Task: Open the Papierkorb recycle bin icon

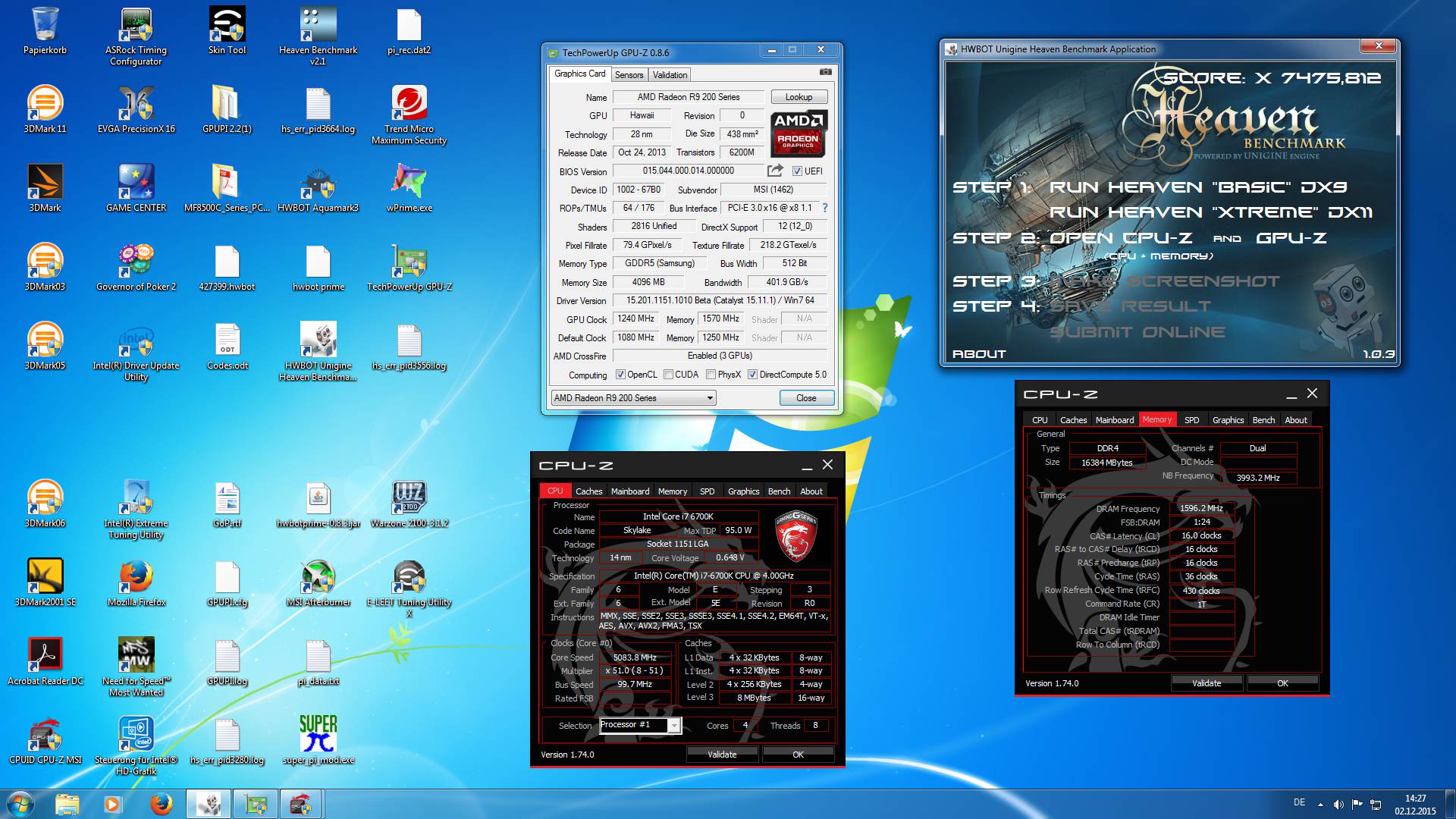Action: tap(45, 30)
